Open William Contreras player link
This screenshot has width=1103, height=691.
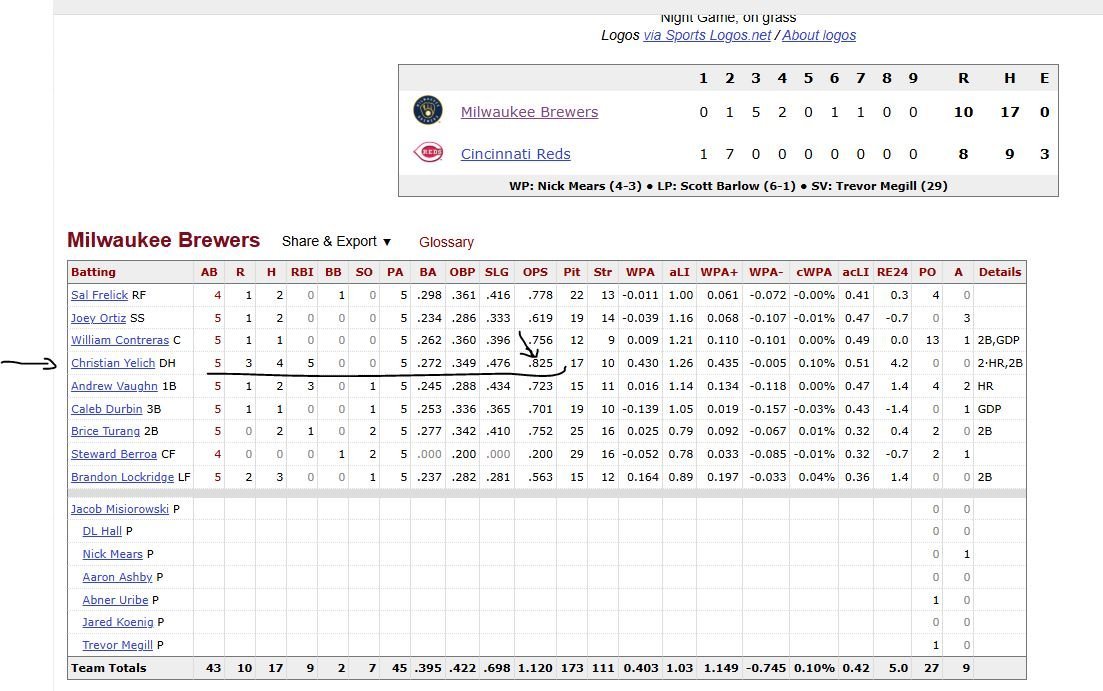pos(120,340)
